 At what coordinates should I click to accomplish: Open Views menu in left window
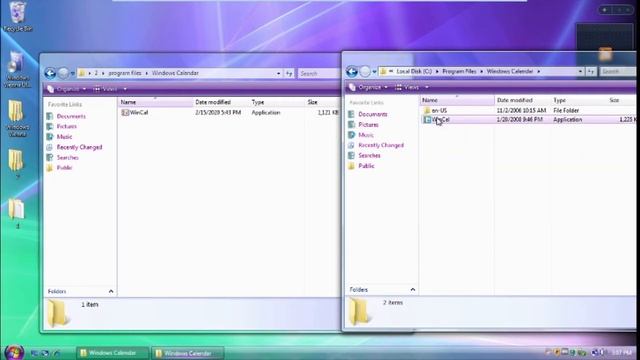coord(110,89)
